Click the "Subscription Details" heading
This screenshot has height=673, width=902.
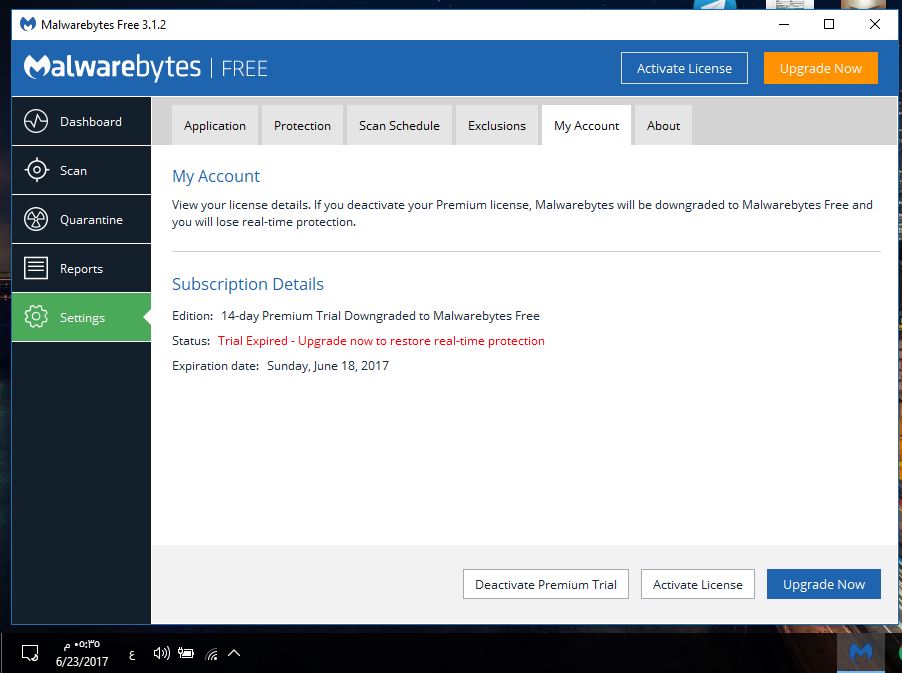point(248,284)
